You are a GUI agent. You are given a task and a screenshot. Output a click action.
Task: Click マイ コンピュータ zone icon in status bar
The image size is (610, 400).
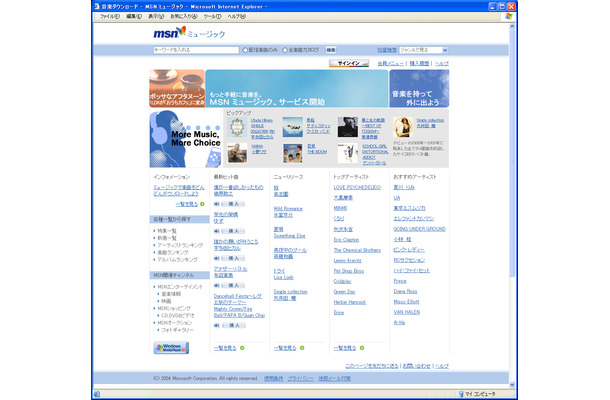coord(461,394)
